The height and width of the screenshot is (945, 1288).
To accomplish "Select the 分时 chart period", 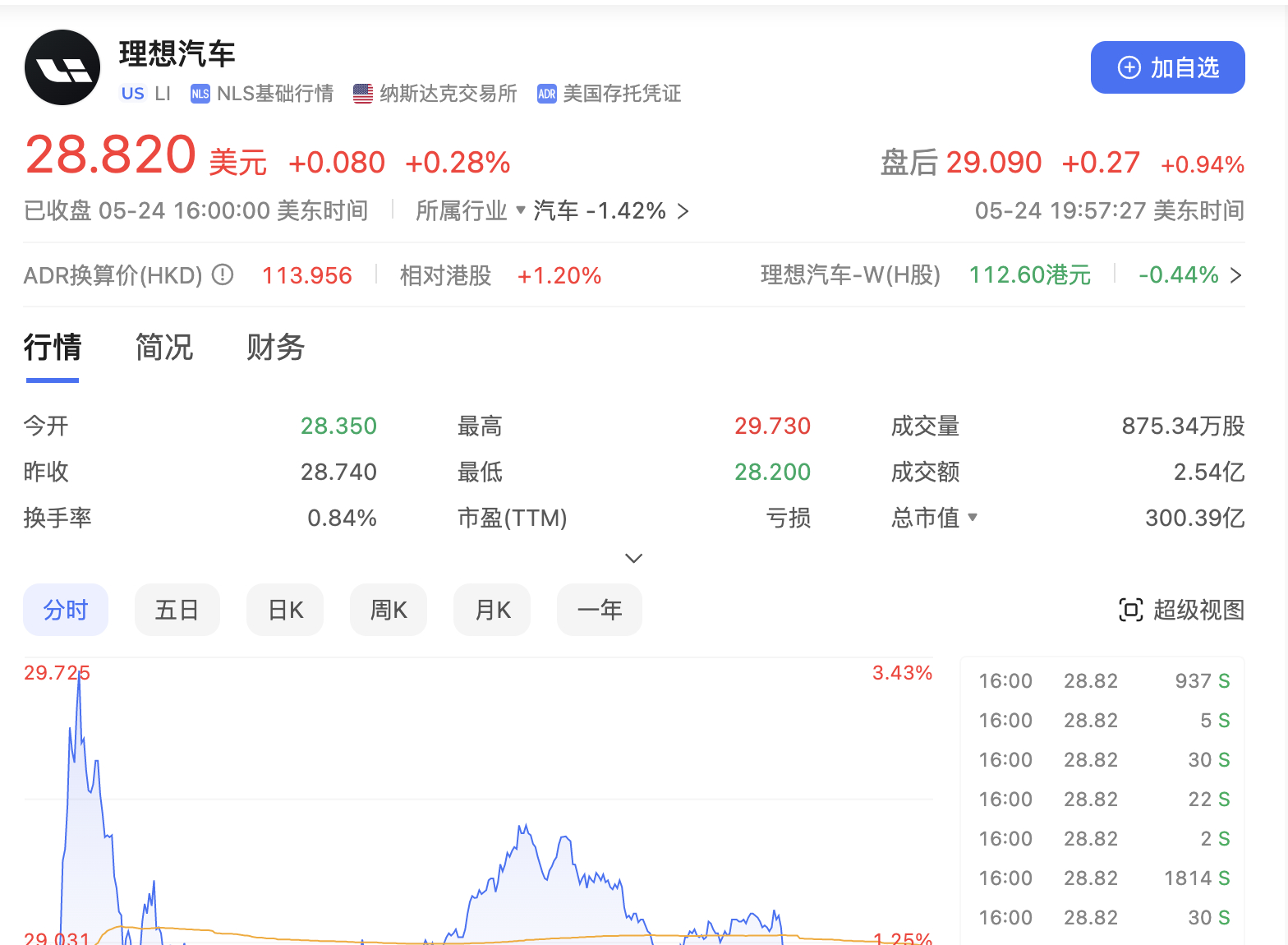I will (66, 610).
